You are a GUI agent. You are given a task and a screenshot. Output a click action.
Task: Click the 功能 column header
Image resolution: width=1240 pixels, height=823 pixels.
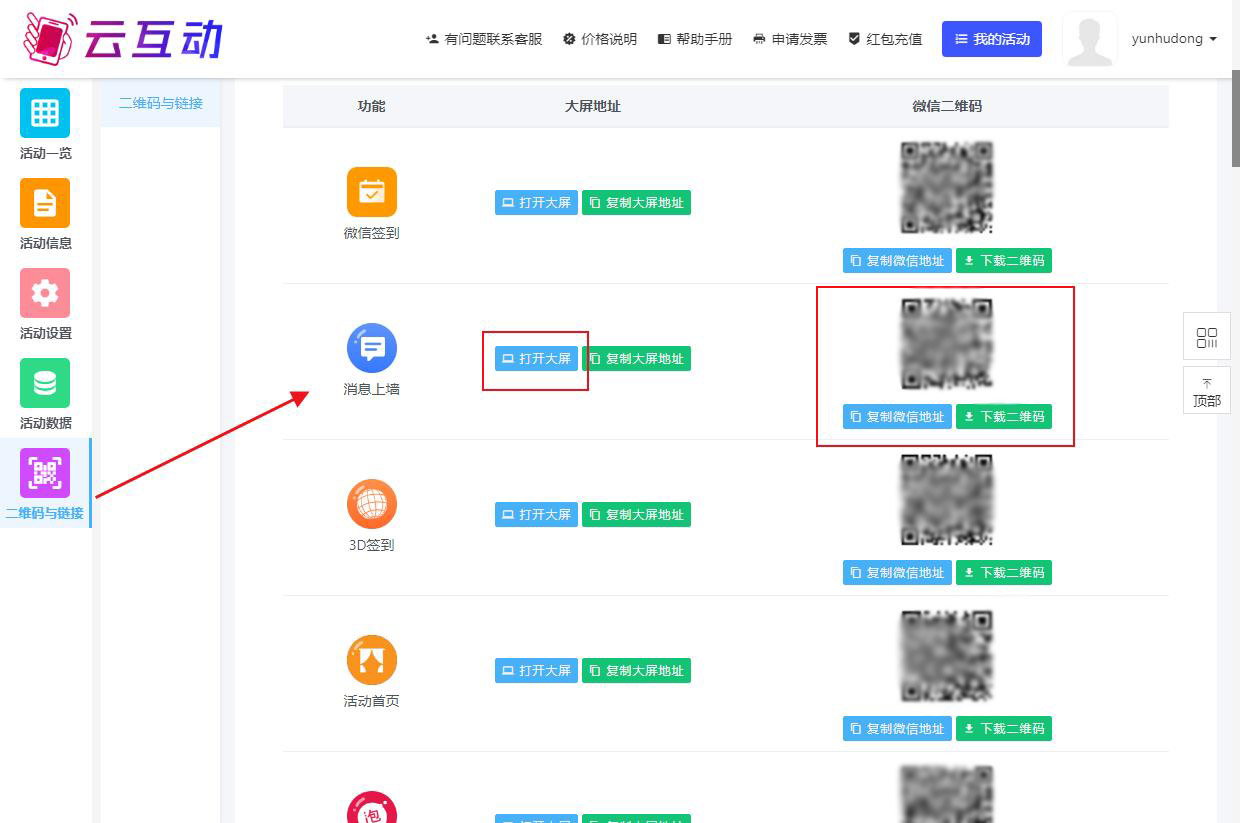click(372, 106)
